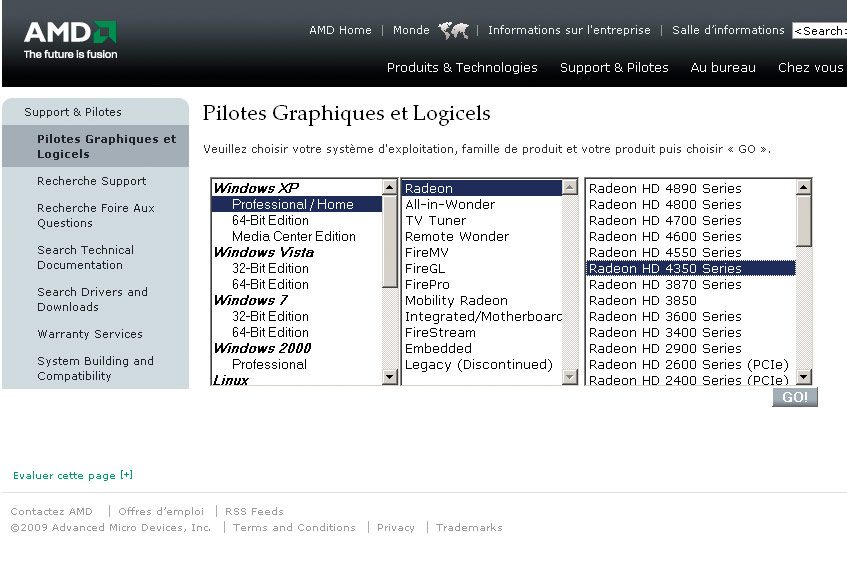Open Recherche Foire Aux Questions link
The width and height of the screenshot is (847, 573).
(x=96, y=215)
